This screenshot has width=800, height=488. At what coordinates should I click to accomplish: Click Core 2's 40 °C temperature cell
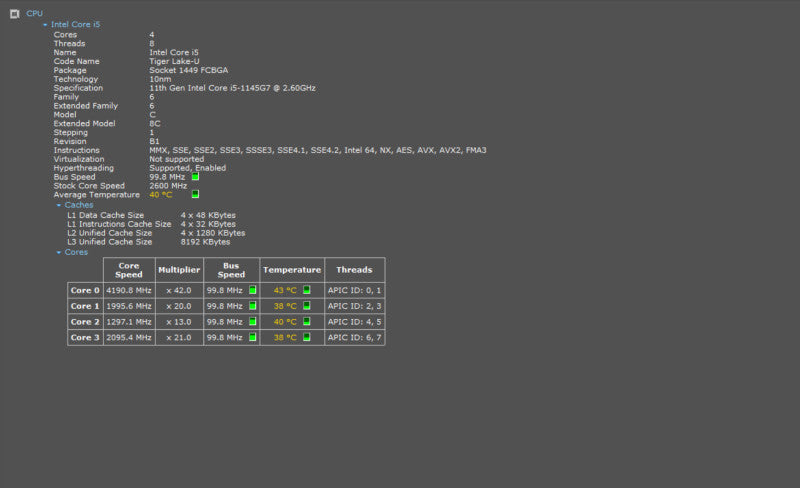click(292, 322)
